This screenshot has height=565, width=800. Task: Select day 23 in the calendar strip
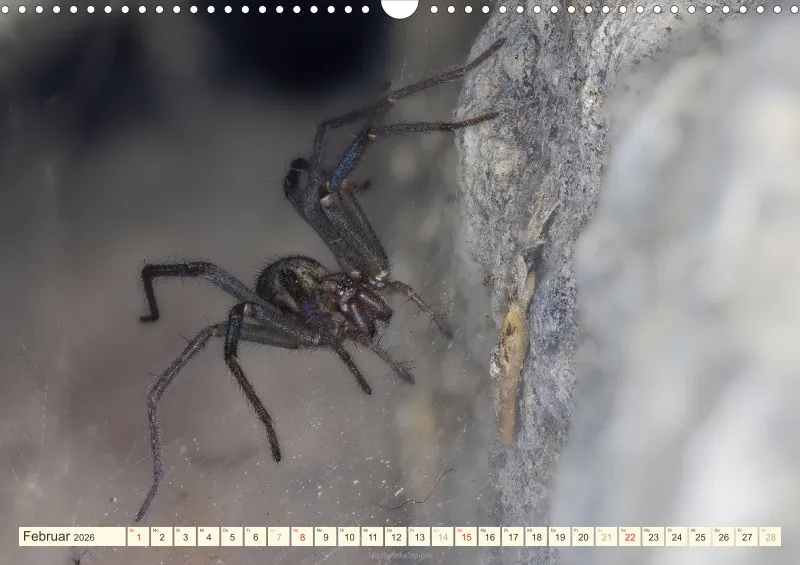coord(654,536)
